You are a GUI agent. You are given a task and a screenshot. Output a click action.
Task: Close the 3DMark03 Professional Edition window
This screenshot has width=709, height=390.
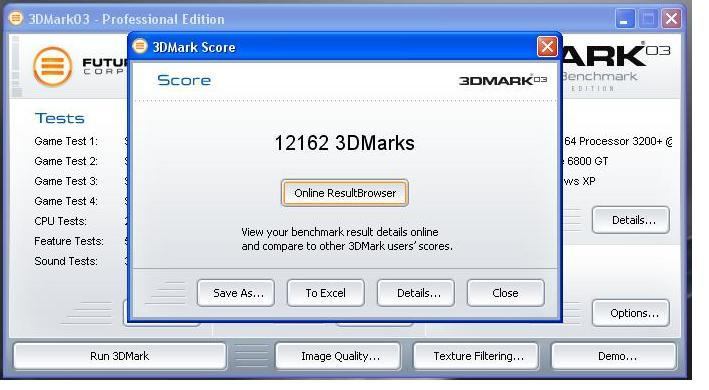click(x=671, y=19)
